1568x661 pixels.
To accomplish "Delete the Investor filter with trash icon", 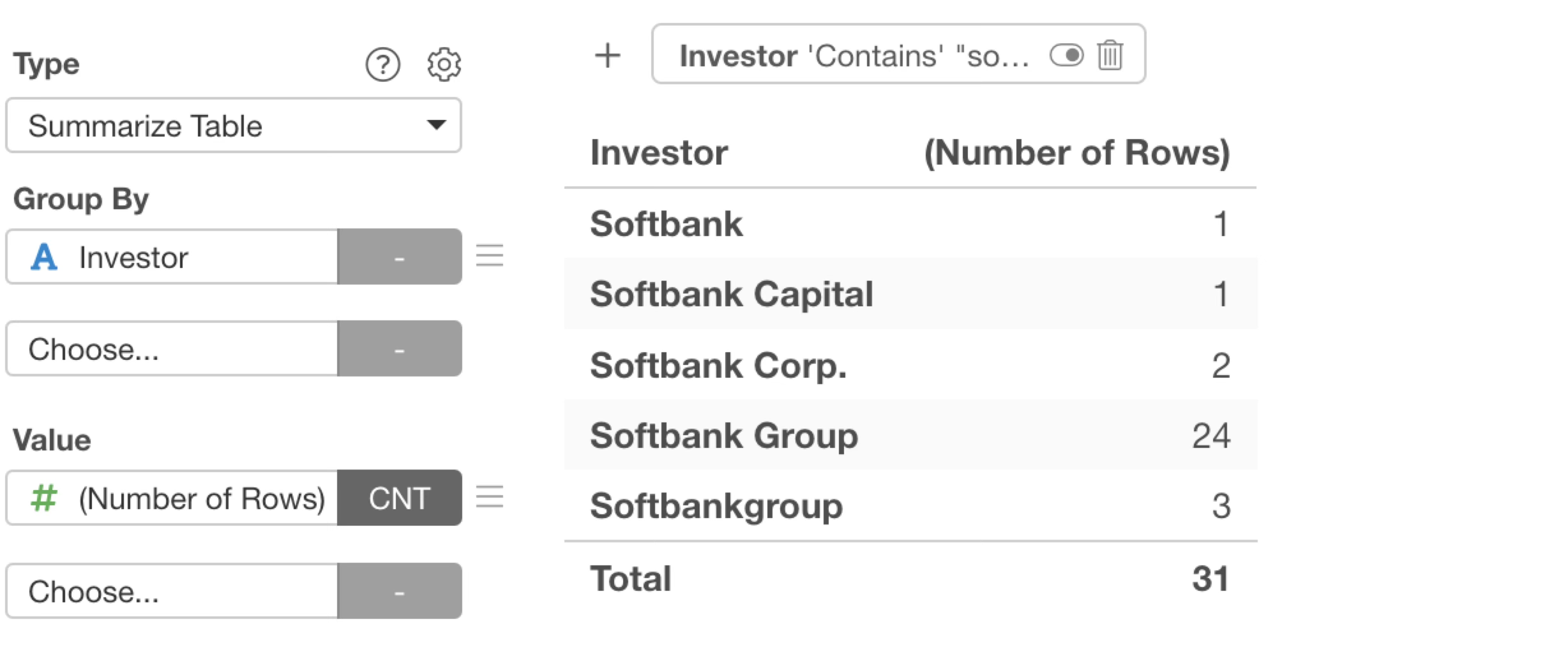I will (x=1110, y=56).
